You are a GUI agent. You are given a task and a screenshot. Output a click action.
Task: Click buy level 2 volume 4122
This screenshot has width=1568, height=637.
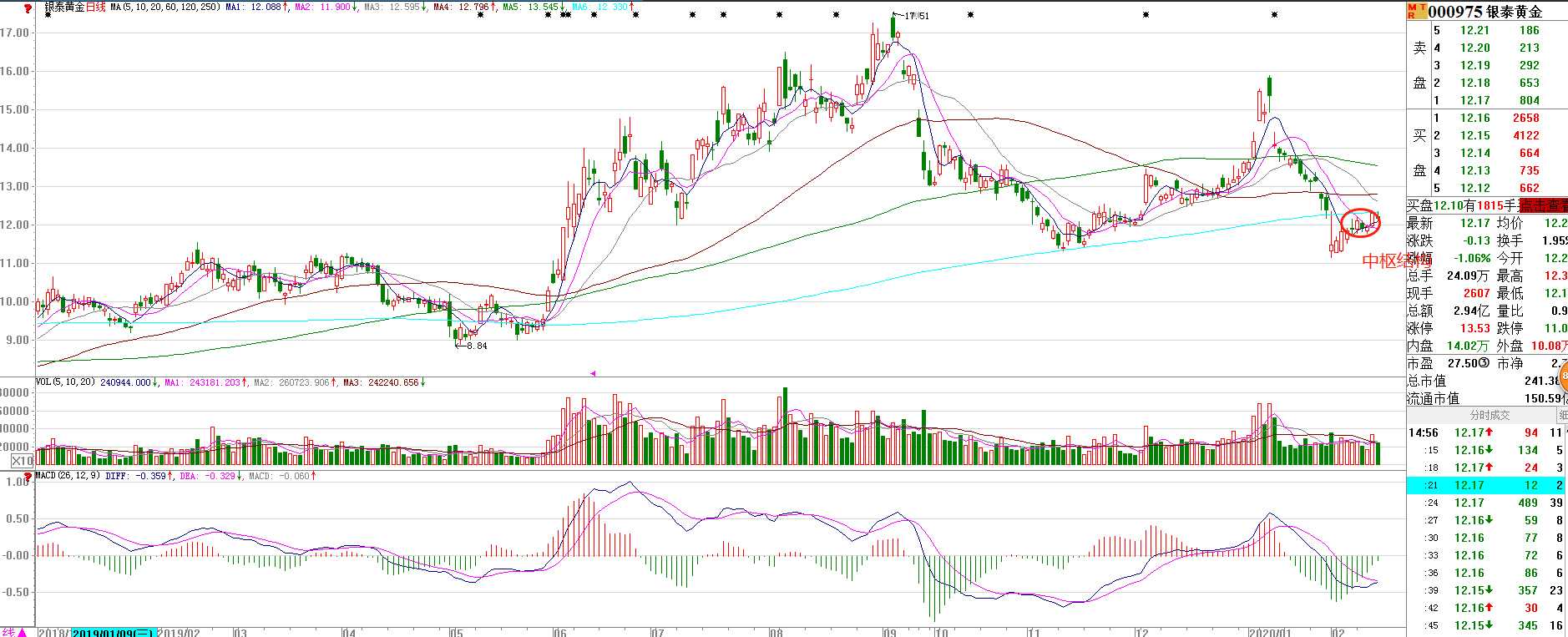pos(1525,135)
